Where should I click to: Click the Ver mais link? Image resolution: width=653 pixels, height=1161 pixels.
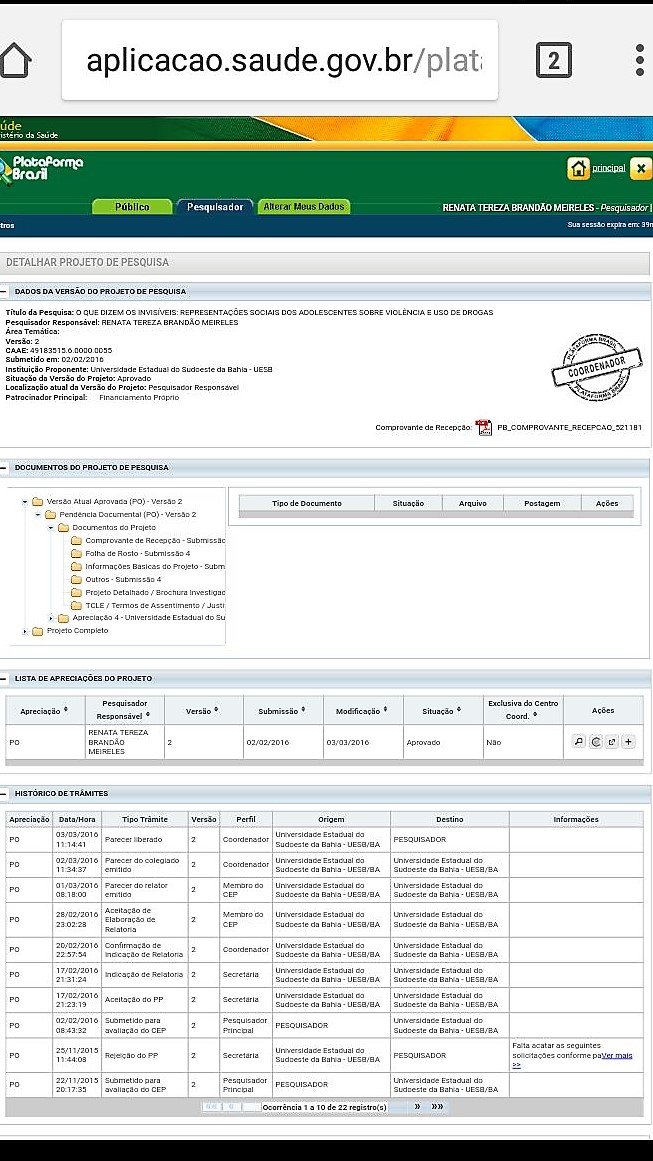click(615, 1055)
